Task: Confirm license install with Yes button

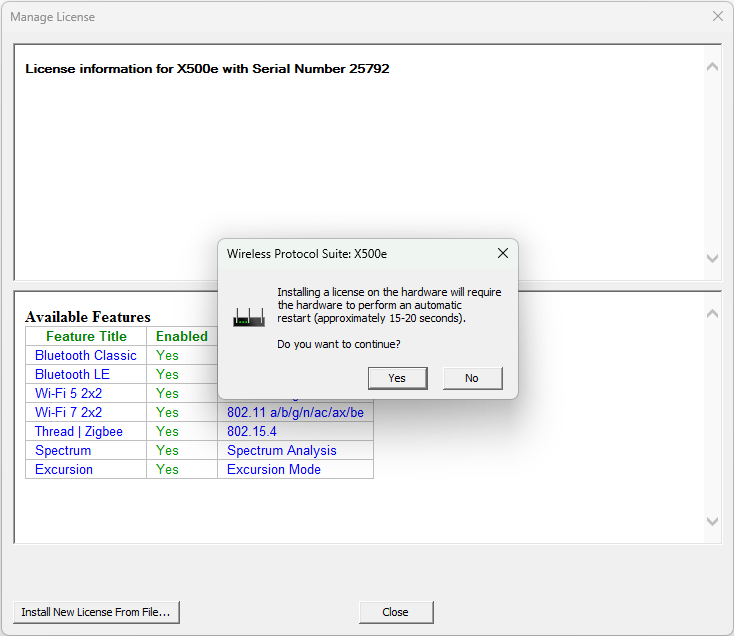Action: click(x=397, y=378)
